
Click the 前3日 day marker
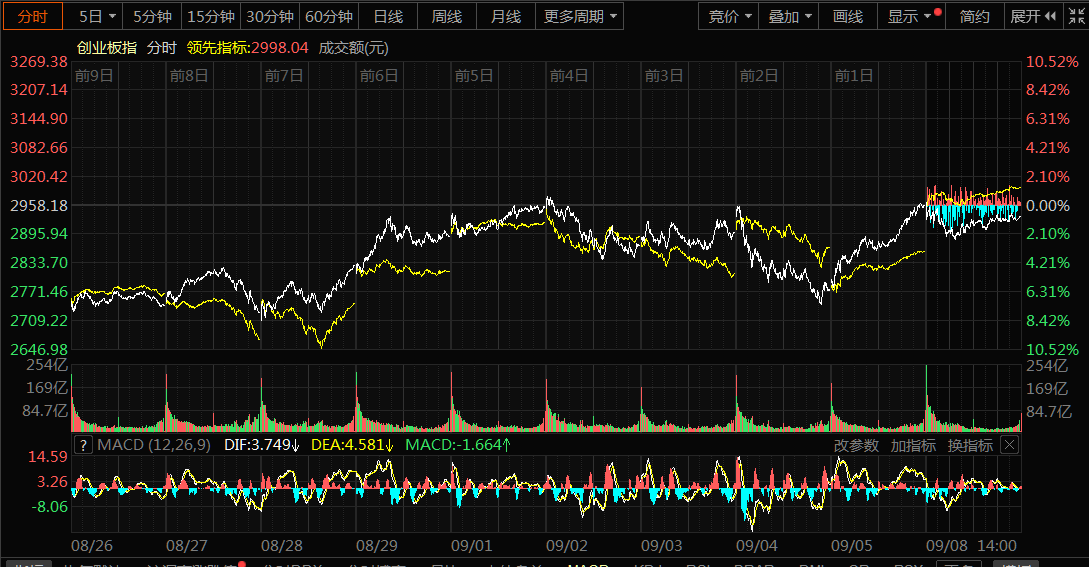click(664, 76)
